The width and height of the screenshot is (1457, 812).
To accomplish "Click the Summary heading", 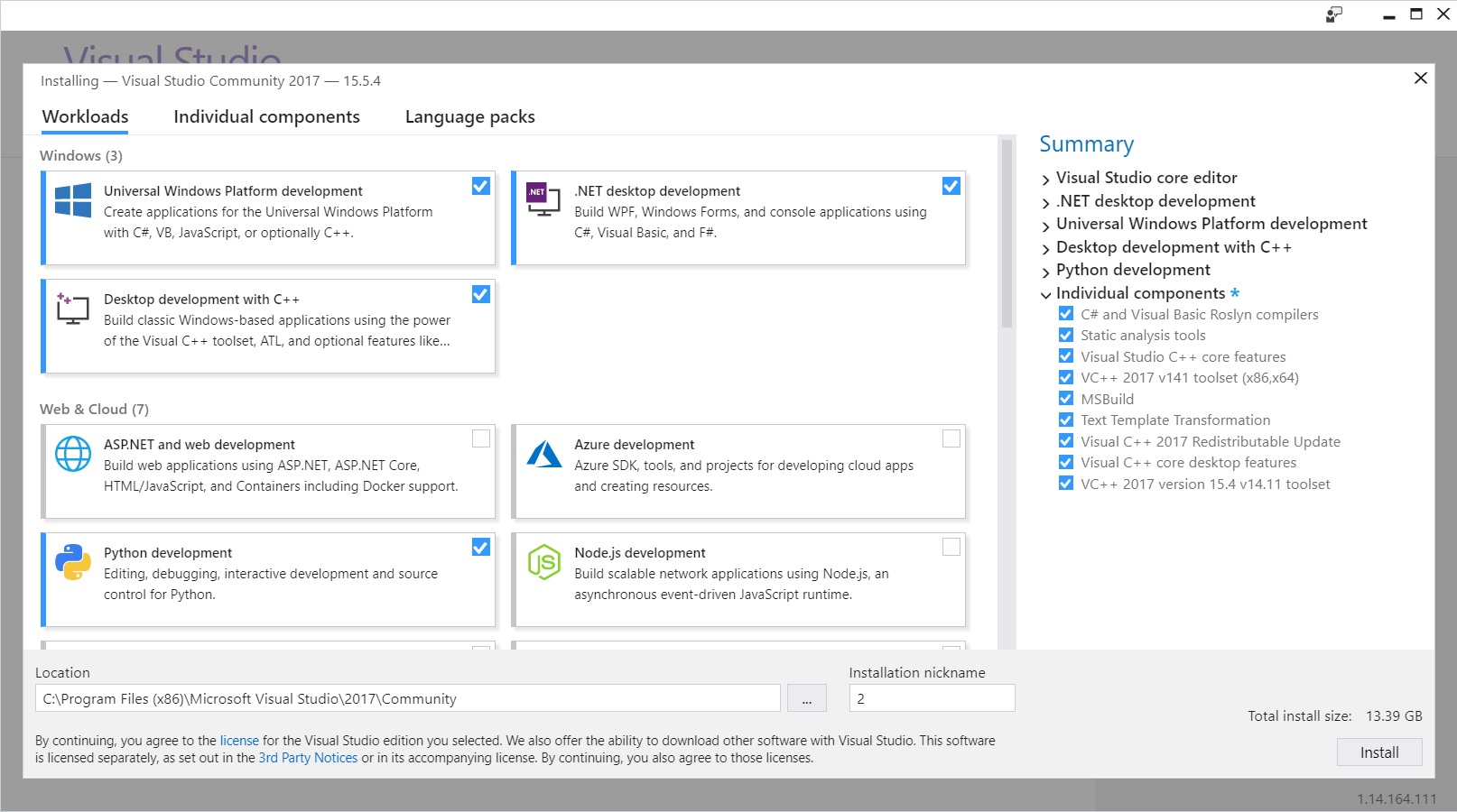I will pos(1086,144).
